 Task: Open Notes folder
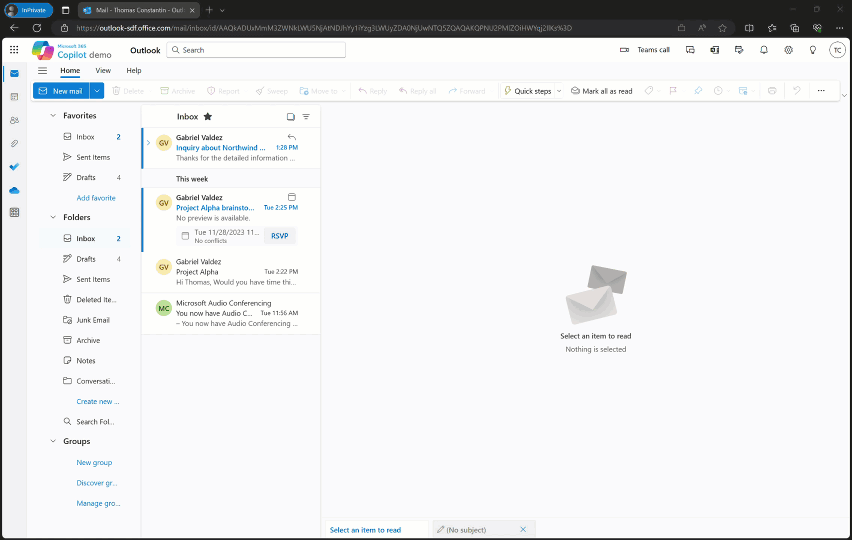[85, 361]
